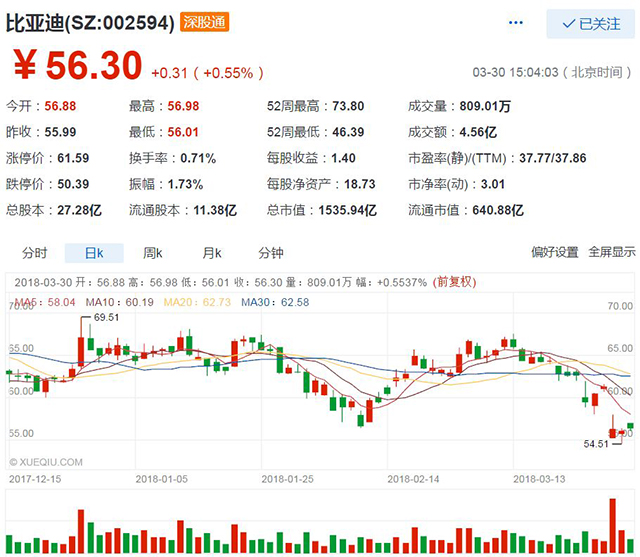Click the last green candlestick on the chart
Image resolution: width=640 pixels, height=557 pixels.
tap(631, 426)
